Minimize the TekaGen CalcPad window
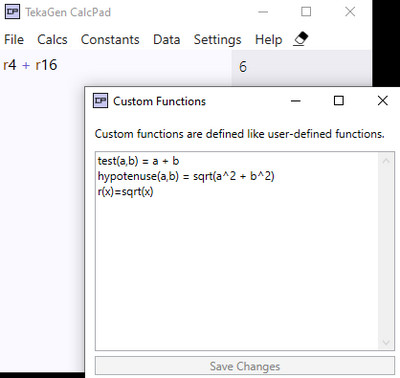This screenshot has height=378, width=400. point(263,12)
